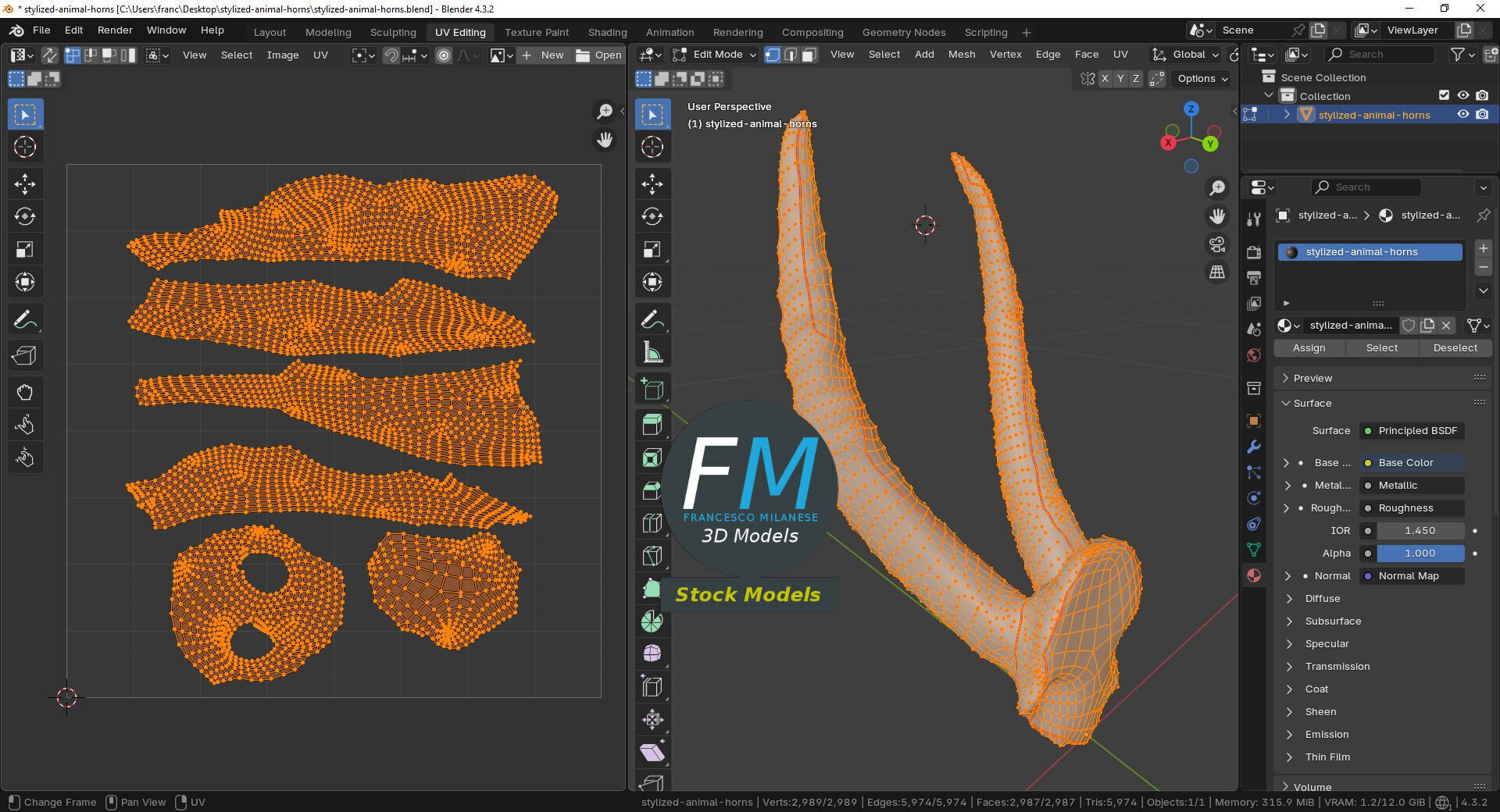Enable face select mode in 3D viewport

pyautogui.click(x=809, y=55)
